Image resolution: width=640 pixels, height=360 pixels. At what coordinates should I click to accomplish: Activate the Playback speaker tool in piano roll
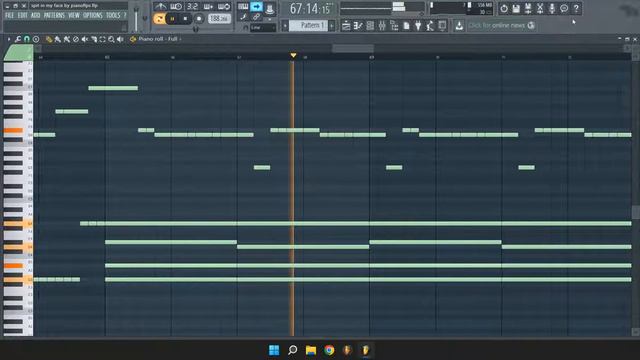(120, 39)
